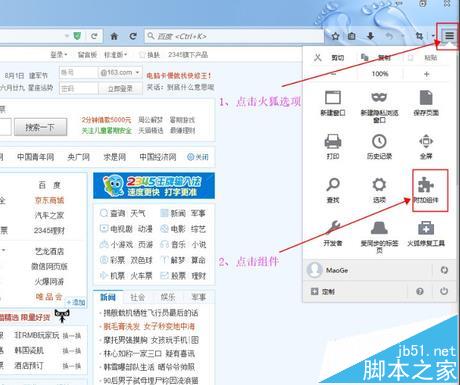
Task: Open the 留言板 link
Action: 87,54
